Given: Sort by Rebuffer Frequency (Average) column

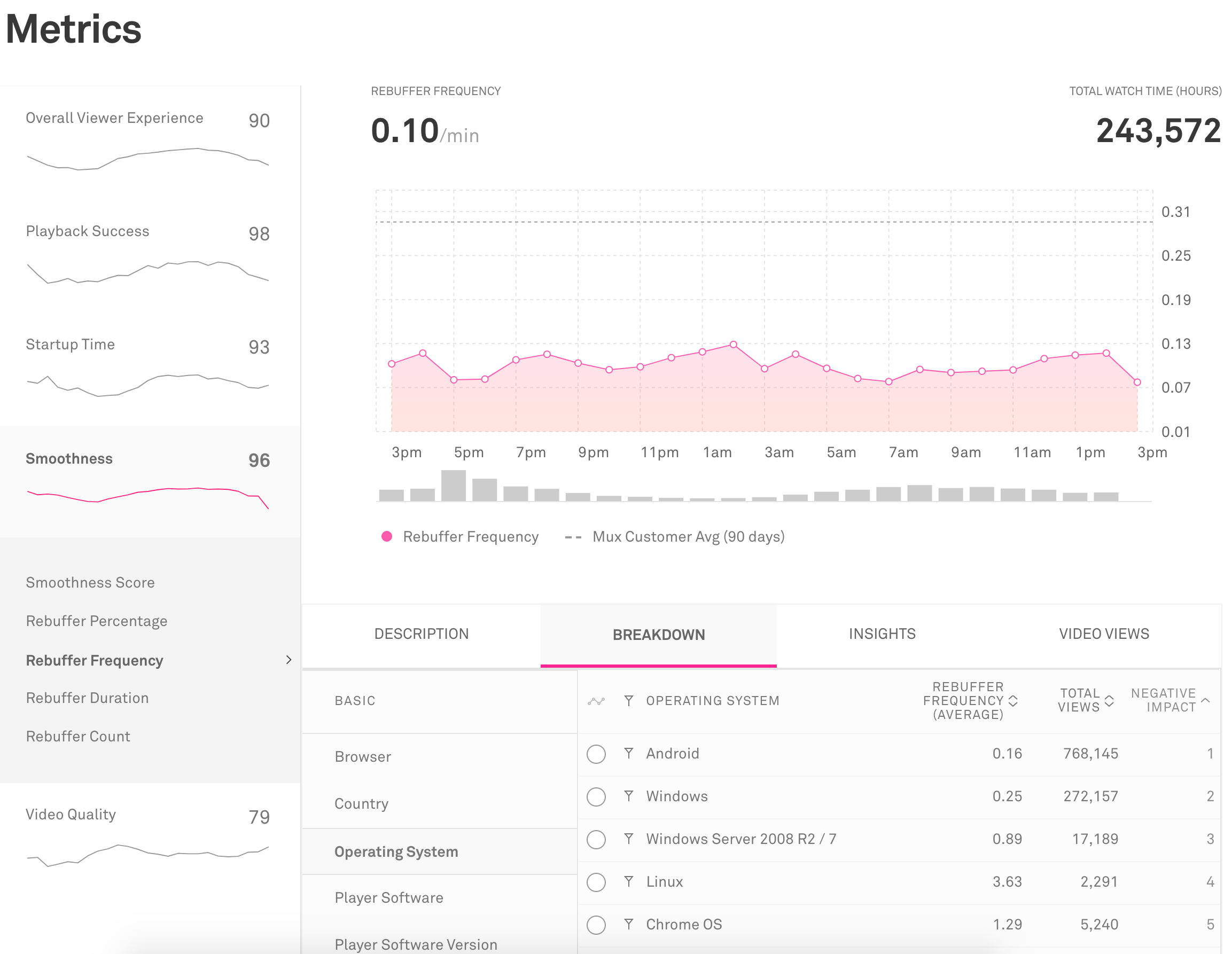Looking at the screenshot, I should [x=970, y=701].
